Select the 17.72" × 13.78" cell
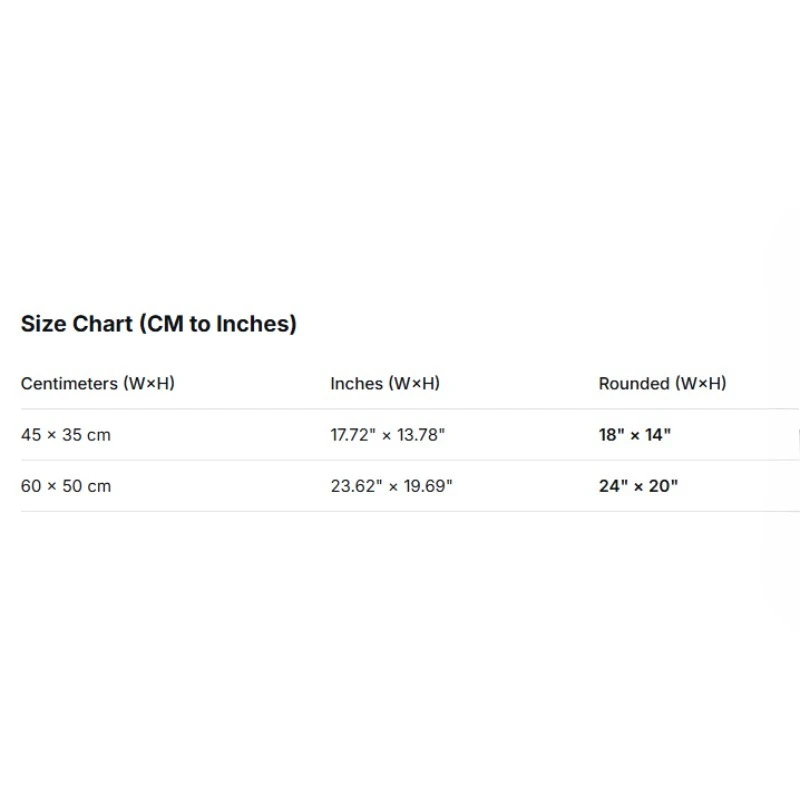The height and width of the screenshot is (800, 800). click(x=388, y=435)
